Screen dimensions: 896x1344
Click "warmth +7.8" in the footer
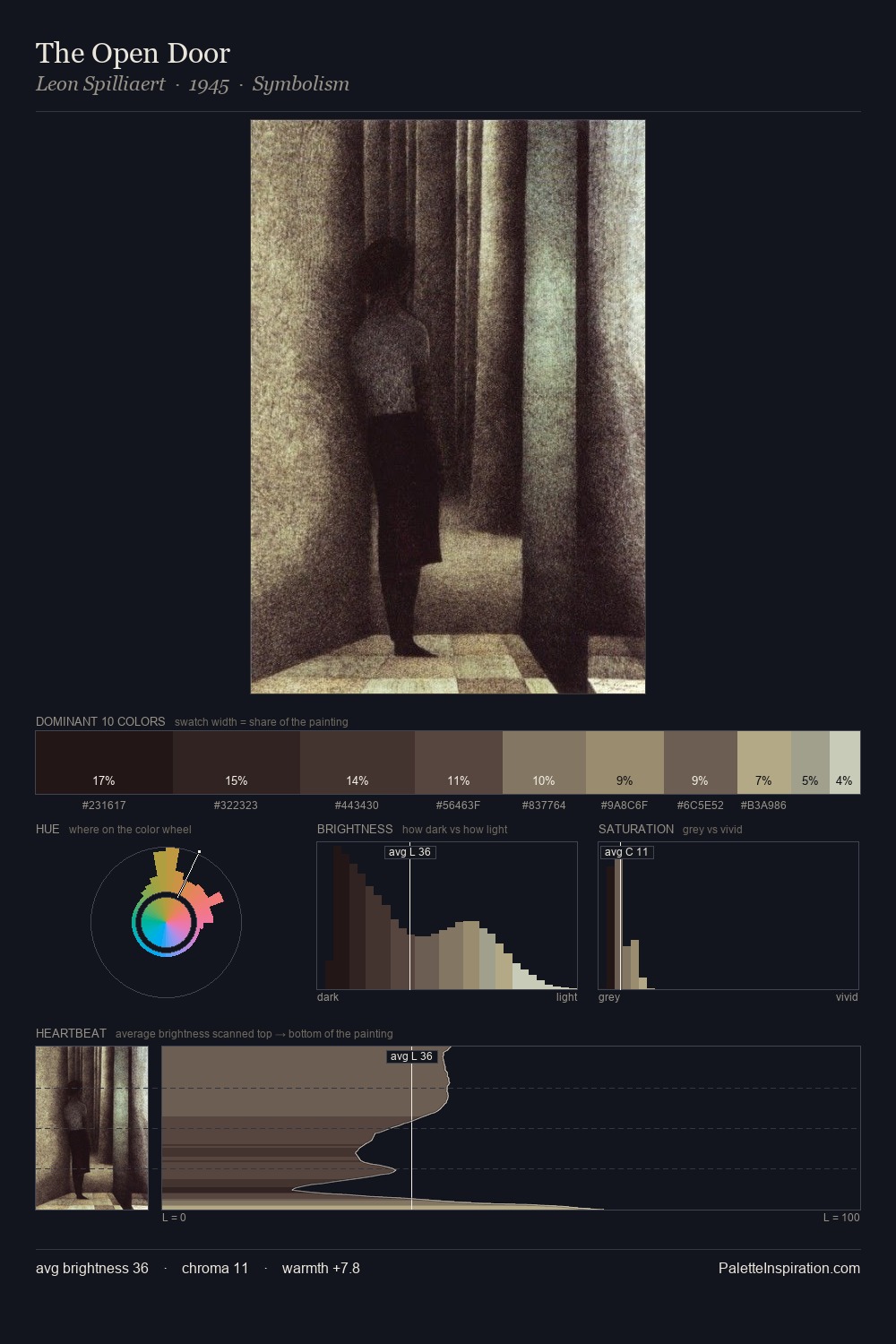coord(321,1269)
